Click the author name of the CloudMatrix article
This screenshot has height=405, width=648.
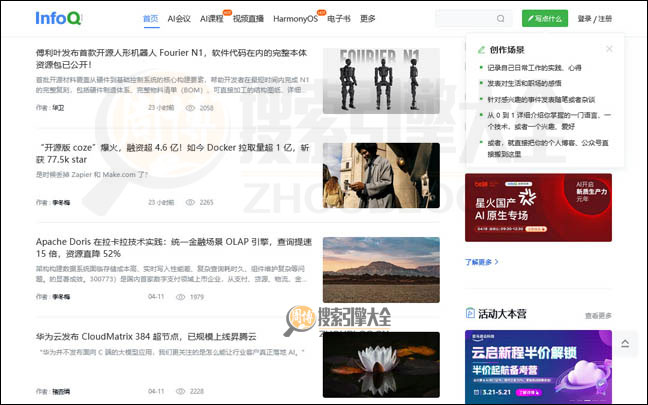[x=61, y=391]
